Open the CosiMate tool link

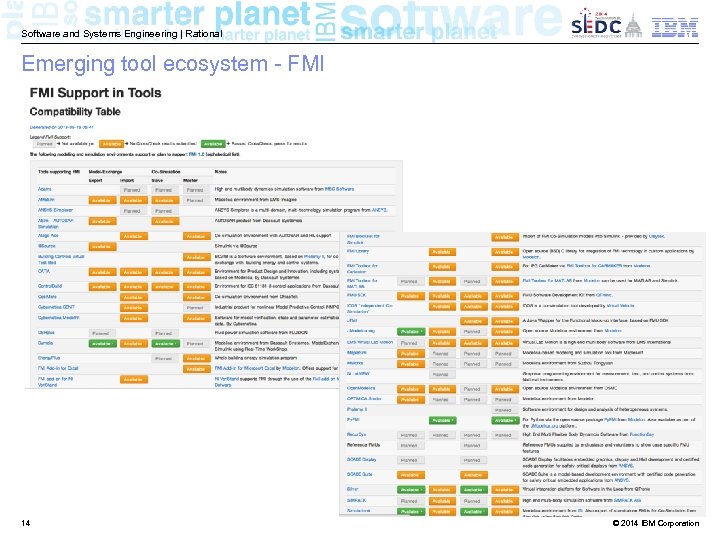pos(47,297)
